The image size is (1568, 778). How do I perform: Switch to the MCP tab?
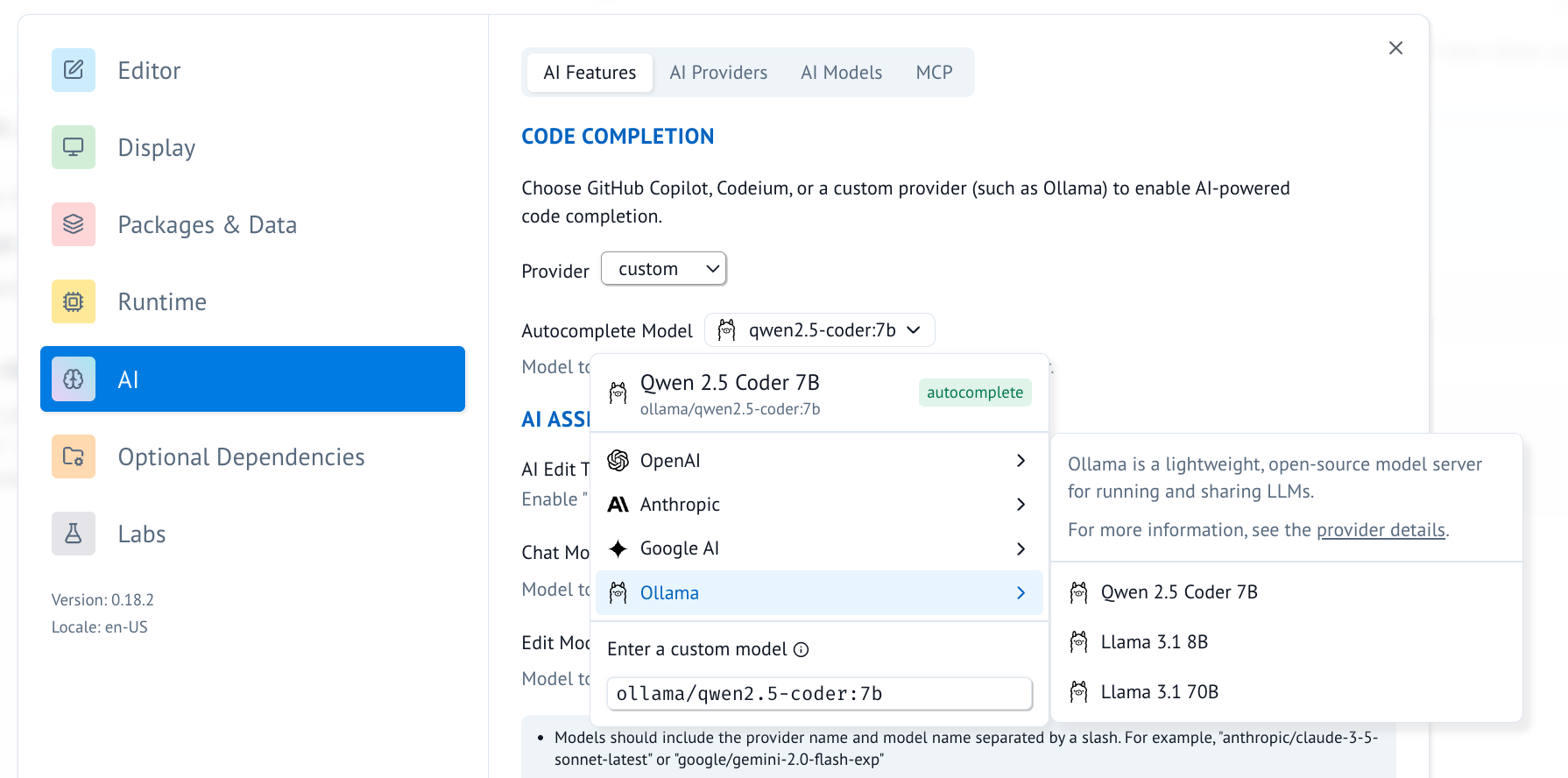934,72
